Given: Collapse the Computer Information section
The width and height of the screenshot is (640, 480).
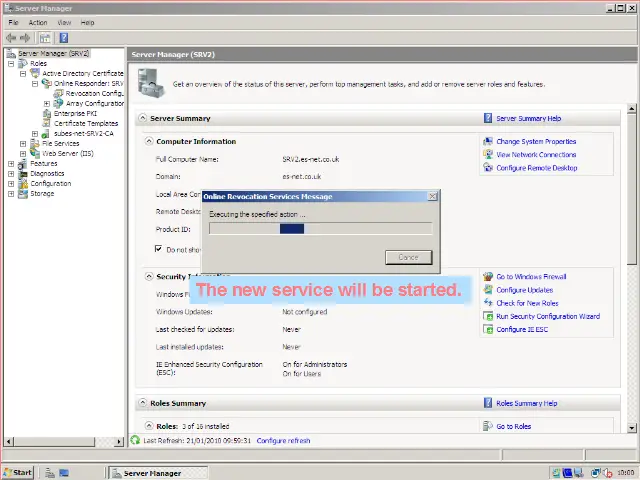Looking at the screenshot, I should pyautogui.click(x=149, y=141).
